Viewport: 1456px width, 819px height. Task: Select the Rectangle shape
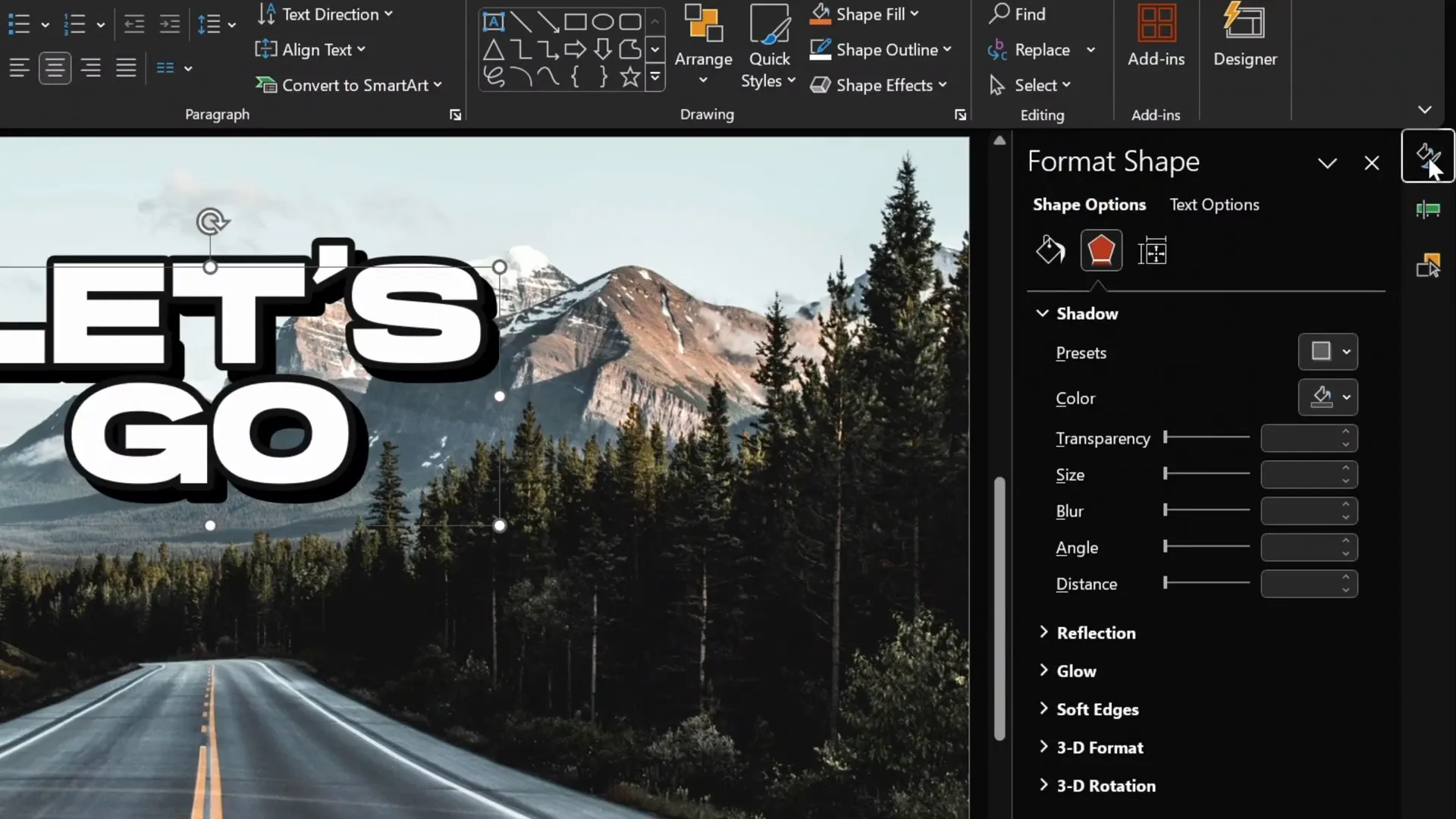coord(576,21)
